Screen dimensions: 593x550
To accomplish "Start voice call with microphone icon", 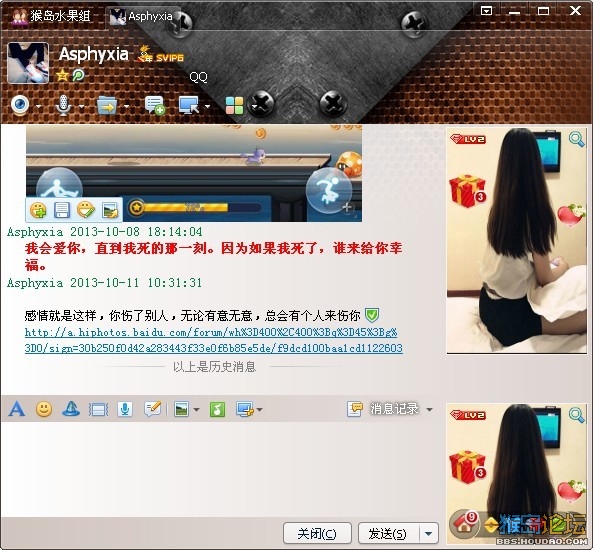I will click(x=63, y=105).
